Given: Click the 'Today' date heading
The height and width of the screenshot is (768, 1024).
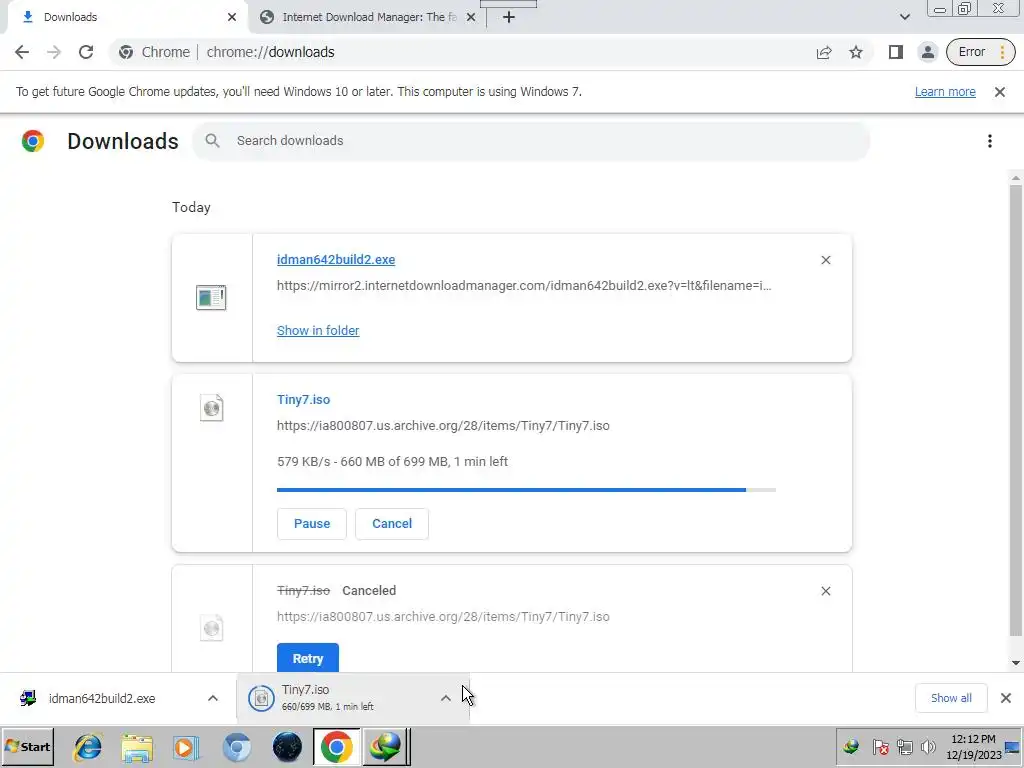Looking at the screenshot, I should (x=191, y=208).
